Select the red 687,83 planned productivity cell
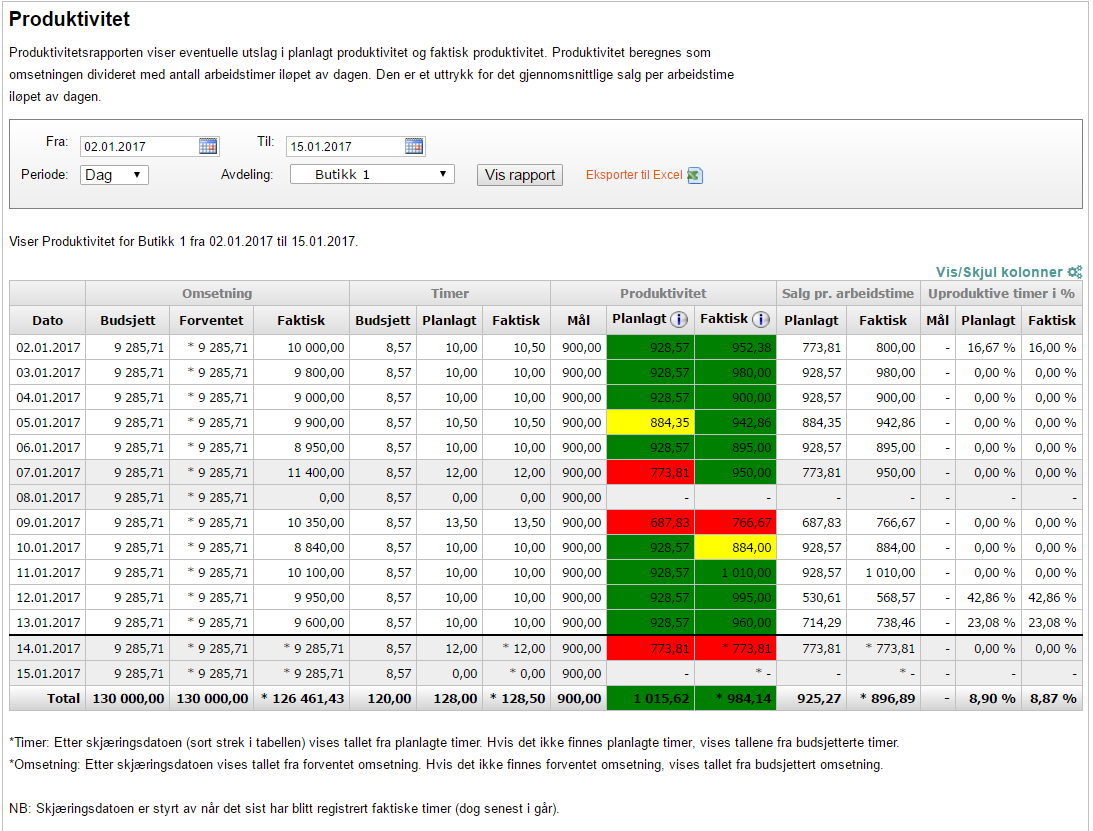 tap(650, 522)
